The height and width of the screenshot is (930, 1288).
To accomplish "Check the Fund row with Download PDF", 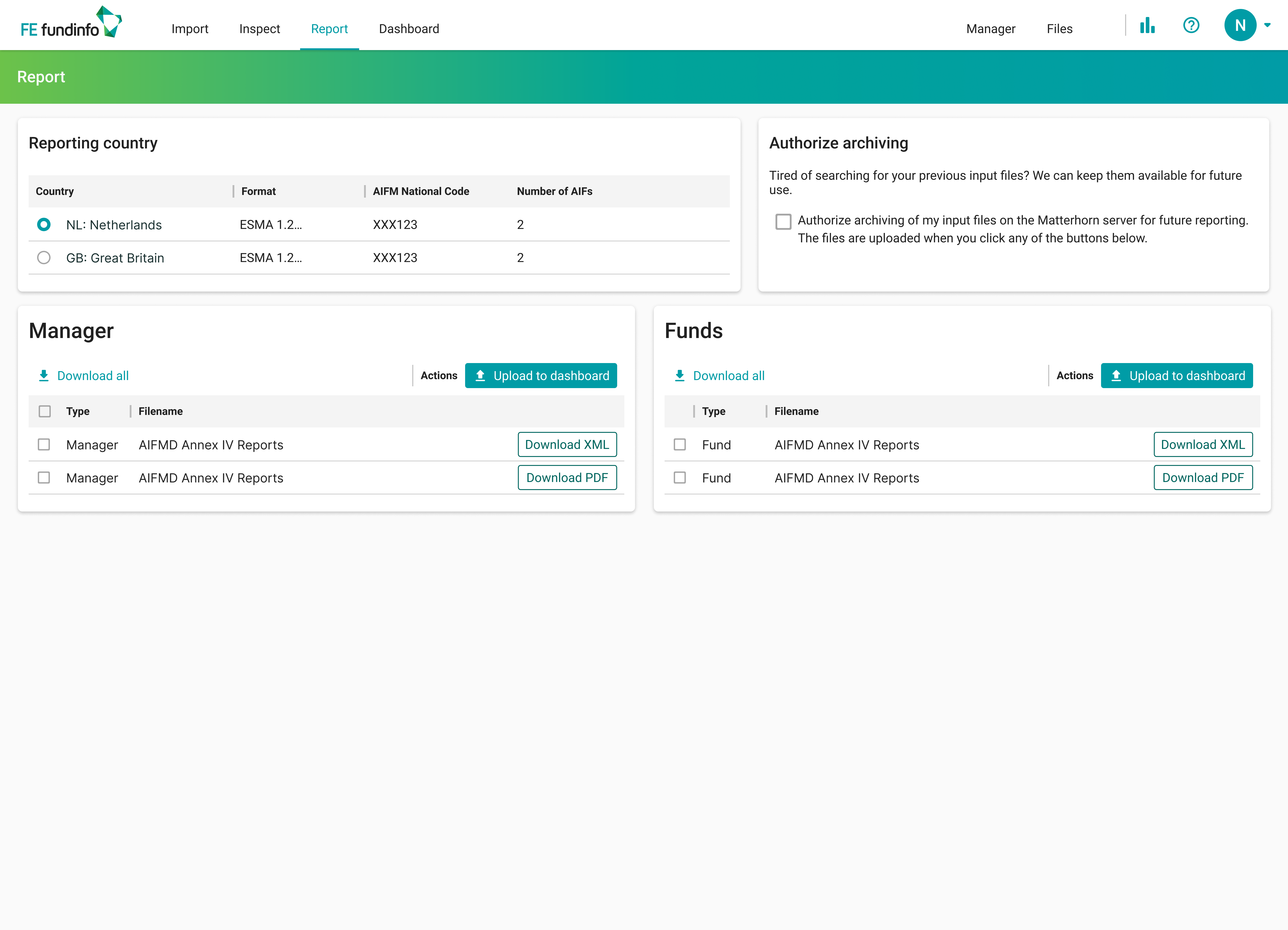I will coord(680,478).
